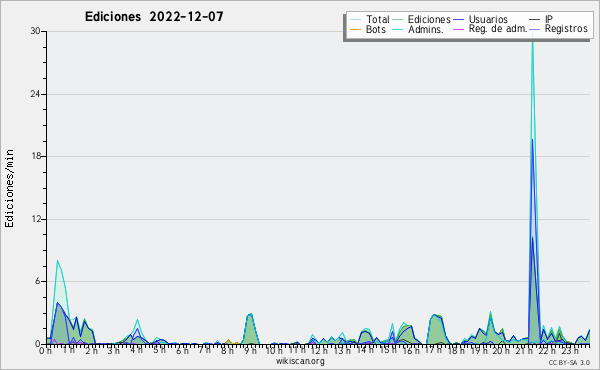This screenshot has height=370, width=600.
Task: Click the blue Usuarios color line swatch
Action: coord(458,19)
